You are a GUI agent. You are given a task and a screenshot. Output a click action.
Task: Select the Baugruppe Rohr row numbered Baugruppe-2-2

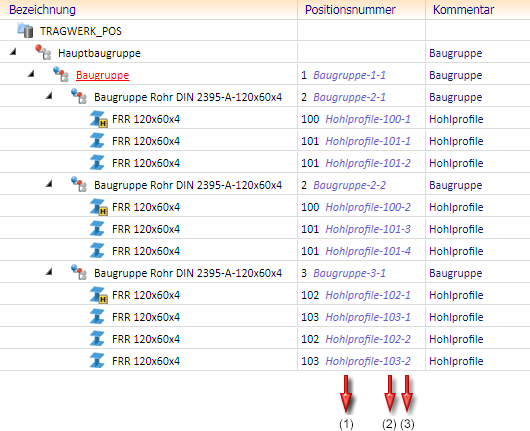[x=188, y=185]
